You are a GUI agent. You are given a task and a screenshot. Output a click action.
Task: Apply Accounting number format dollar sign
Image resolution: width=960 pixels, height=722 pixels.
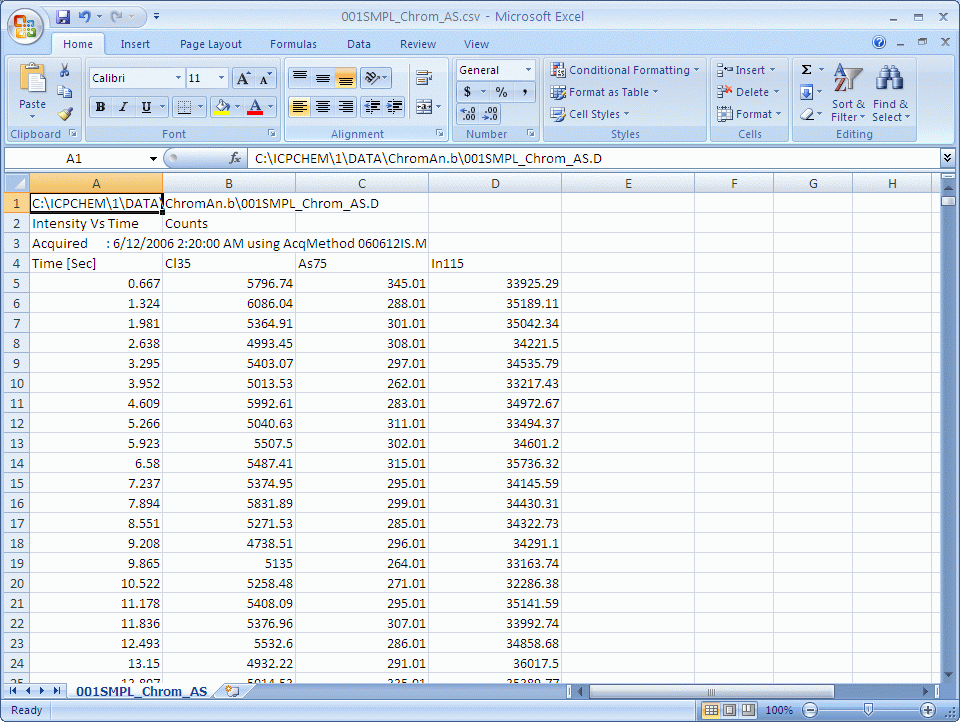[x=467, y=92]
